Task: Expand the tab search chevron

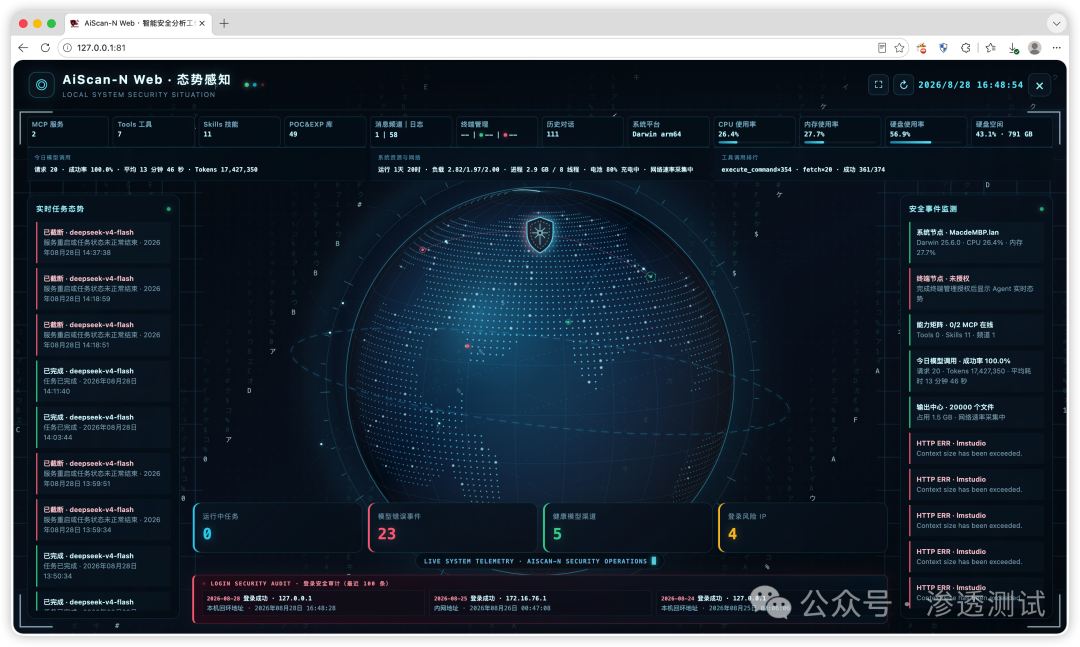Action: point(1056,23)
